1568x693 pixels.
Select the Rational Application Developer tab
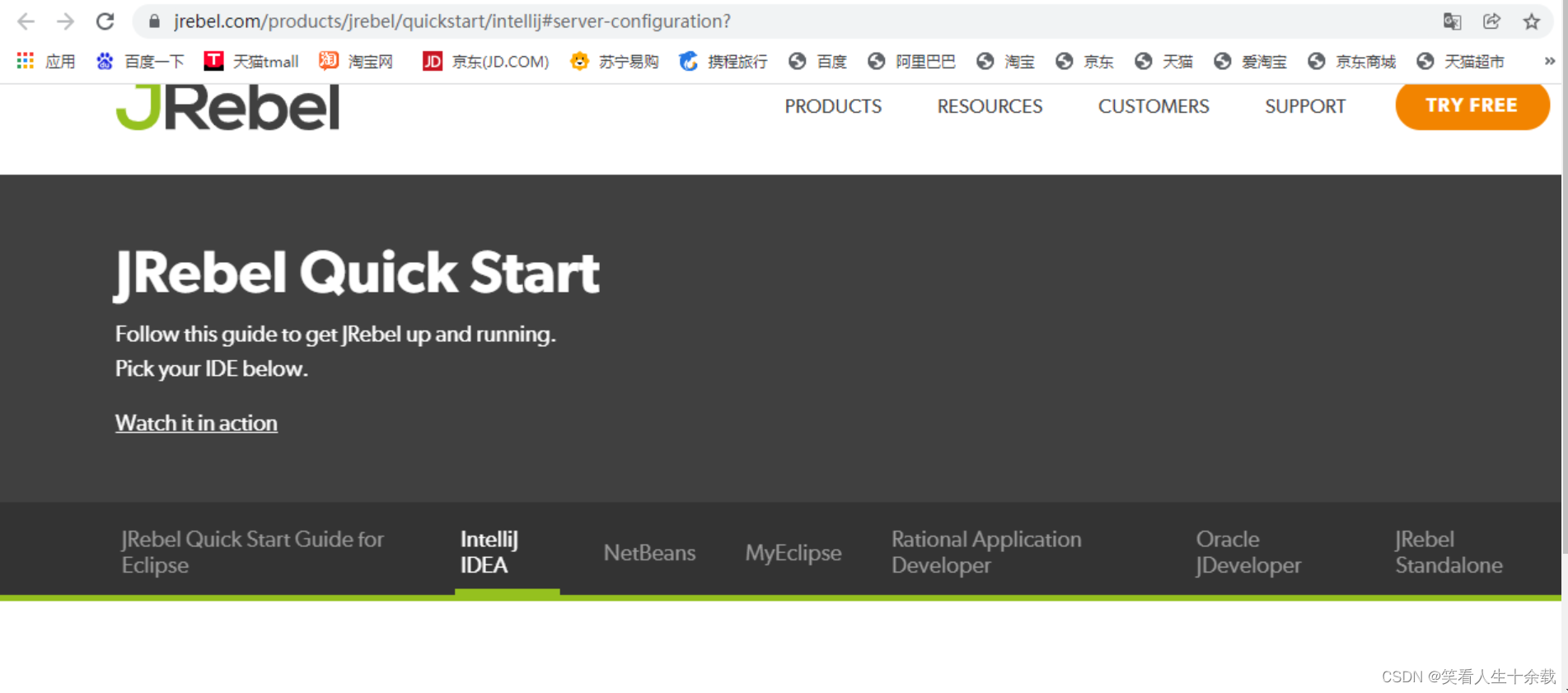(x=986, y=552)
